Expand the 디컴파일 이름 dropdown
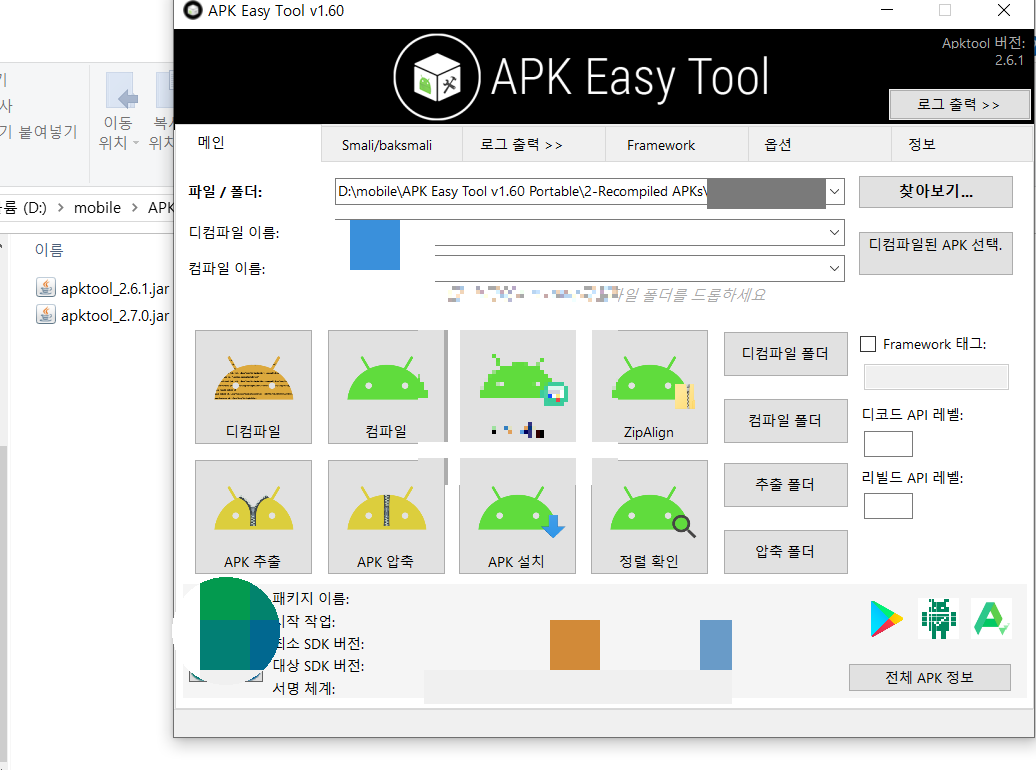This screenshot has height=770, width=1036. [834, 233]
